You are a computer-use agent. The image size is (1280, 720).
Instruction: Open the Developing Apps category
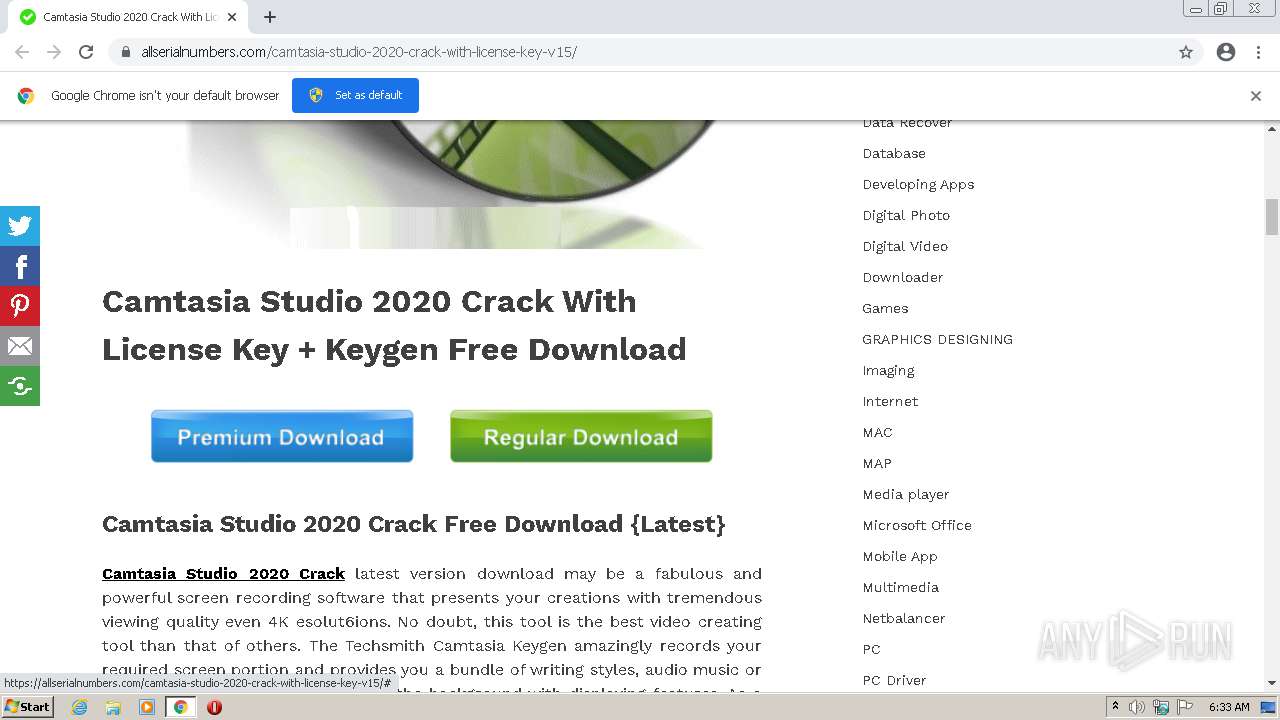[x=918, y=184]
